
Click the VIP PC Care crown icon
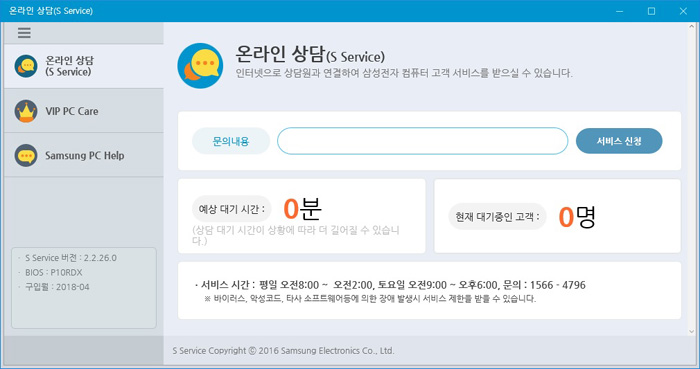(26, 111)
